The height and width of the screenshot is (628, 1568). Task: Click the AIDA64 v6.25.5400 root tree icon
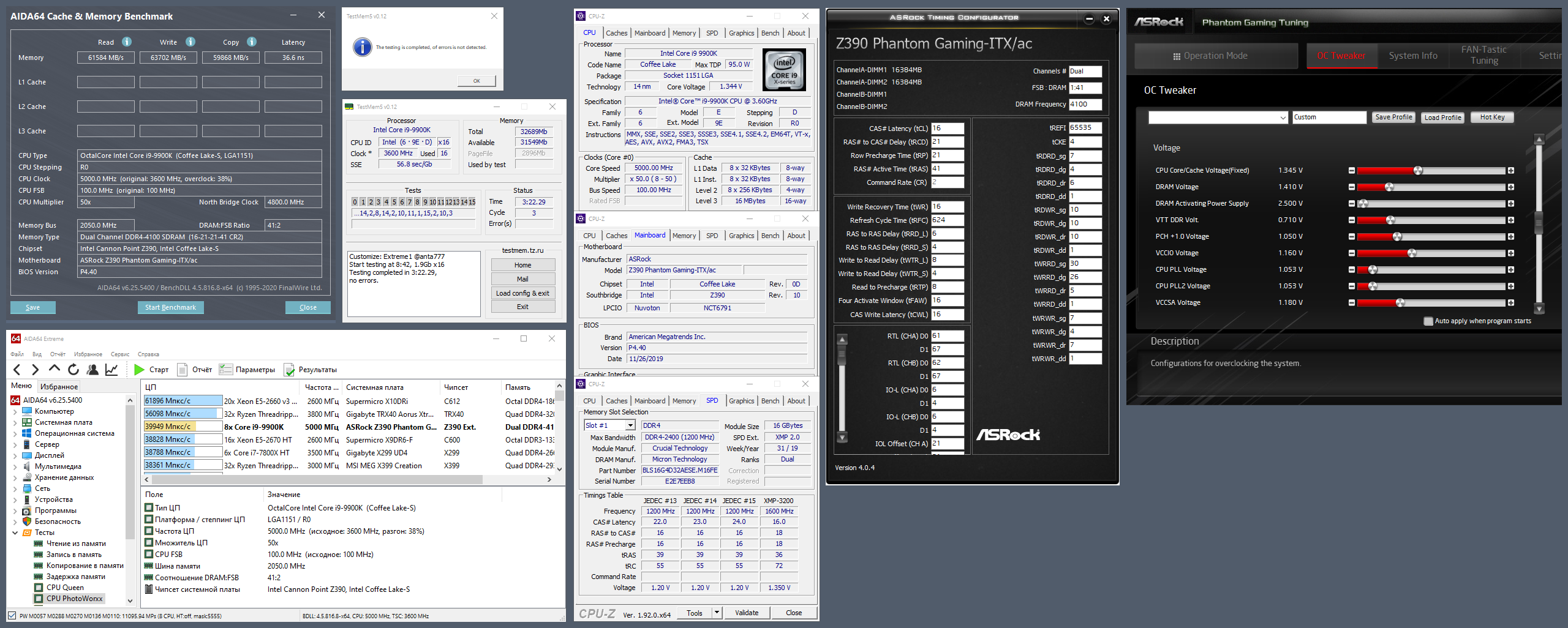point(16,400)
